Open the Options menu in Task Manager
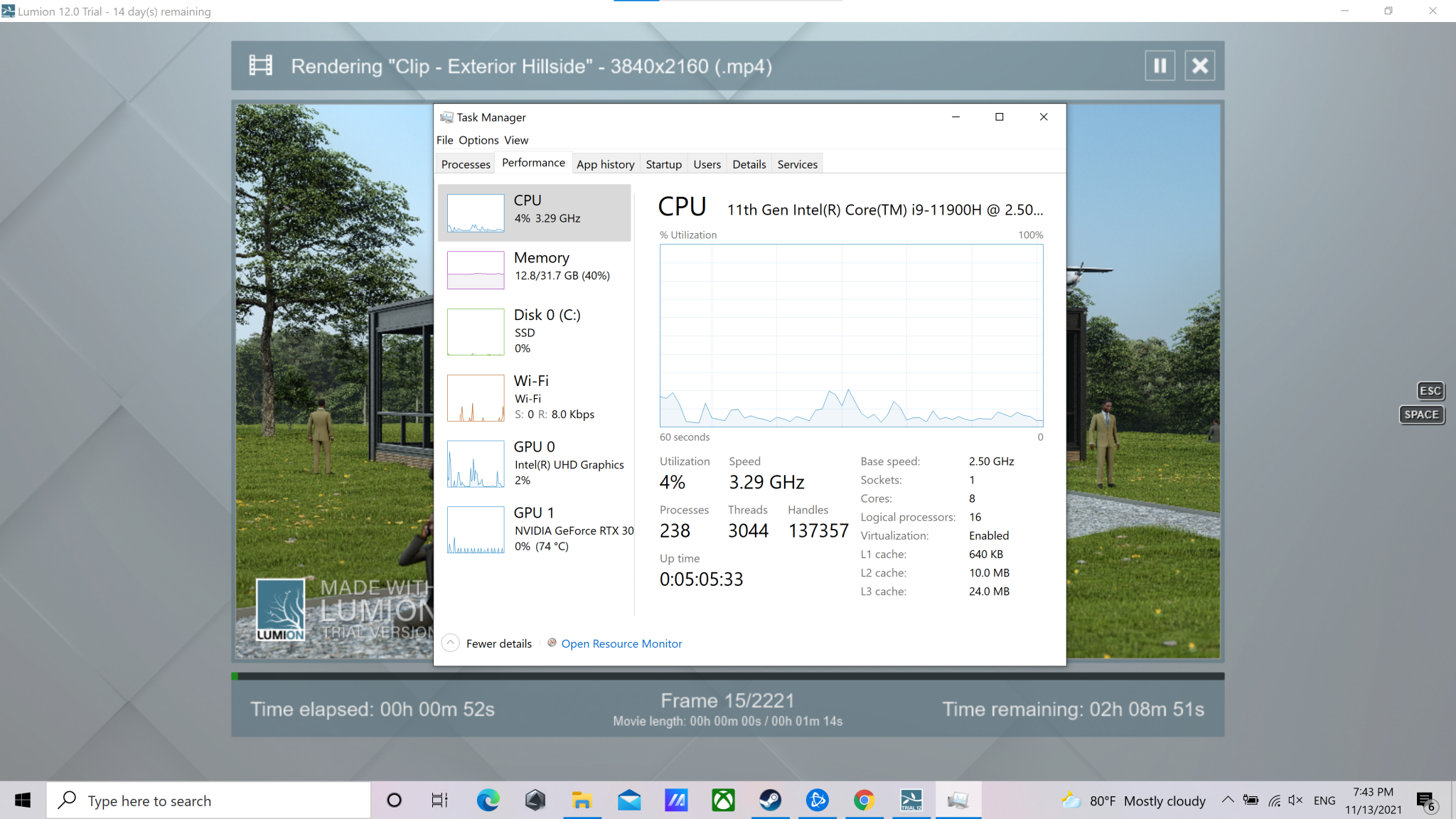The height and width of the screenshot is (819, 1456). point(478,140)
